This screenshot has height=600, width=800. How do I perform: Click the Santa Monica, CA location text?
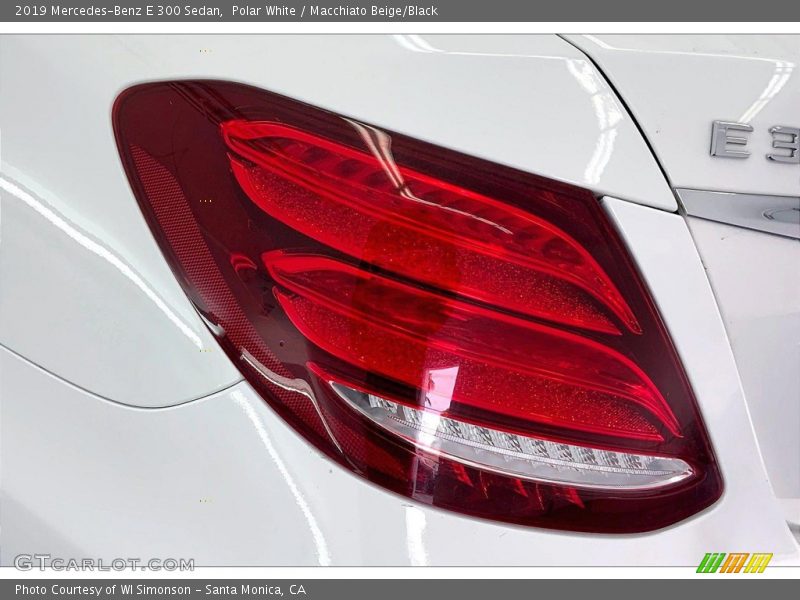[270, 590]
